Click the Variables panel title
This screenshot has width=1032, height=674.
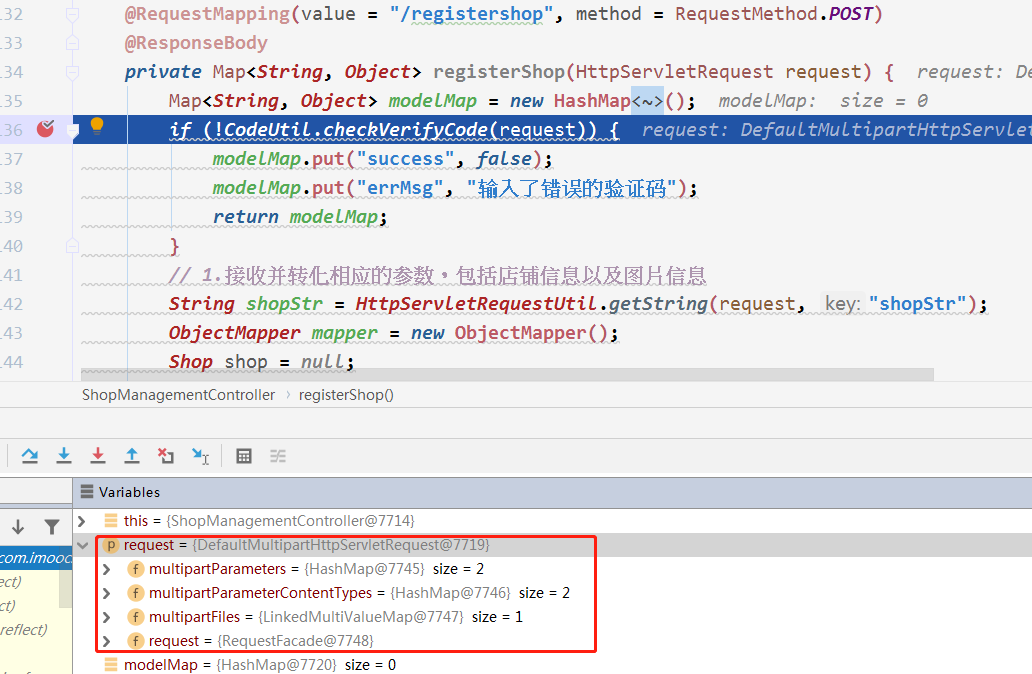point(129,492)
